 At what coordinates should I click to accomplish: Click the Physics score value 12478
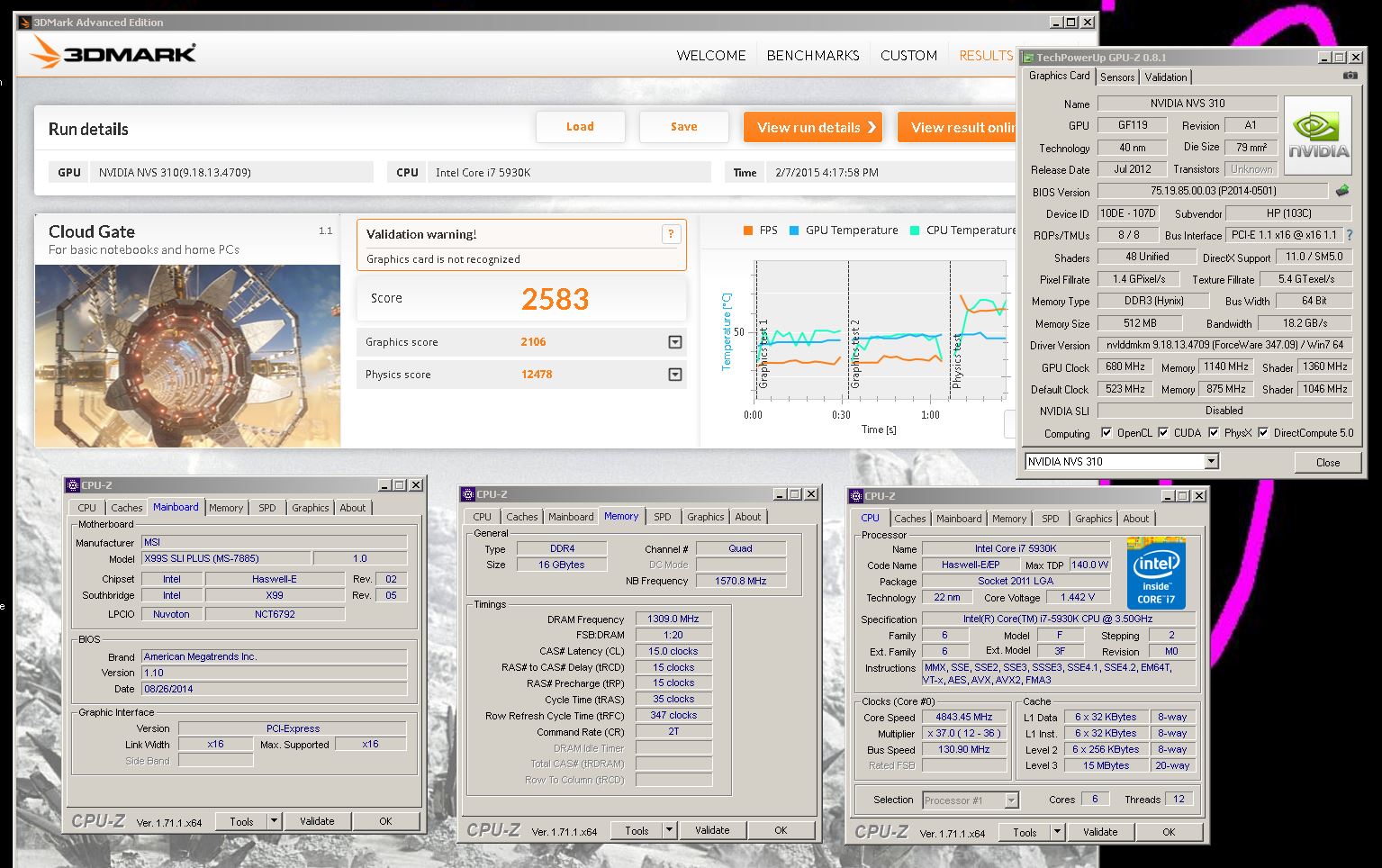537,375
